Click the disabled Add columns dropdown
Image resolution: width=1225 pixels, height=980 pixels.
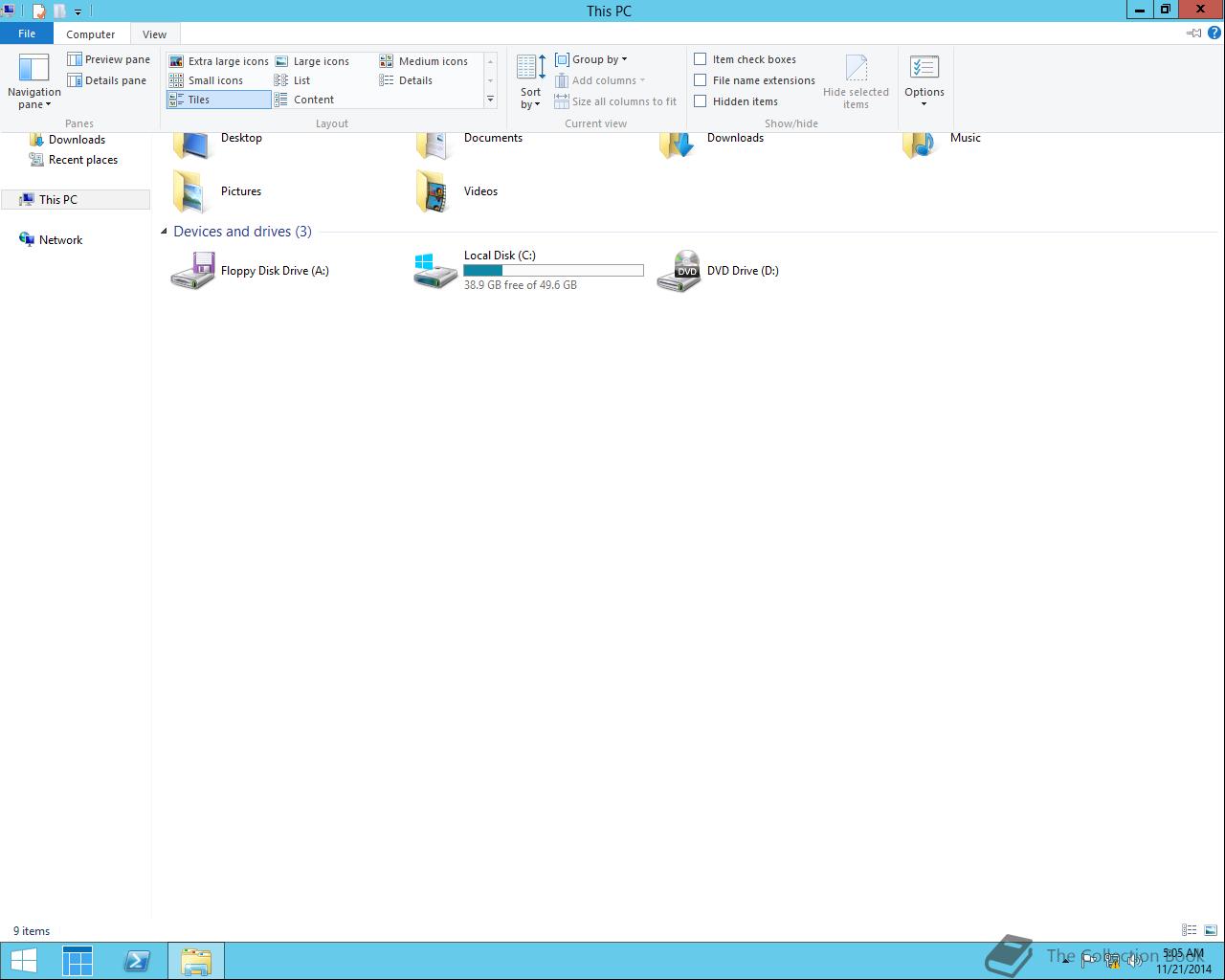[x=600, y=80]
